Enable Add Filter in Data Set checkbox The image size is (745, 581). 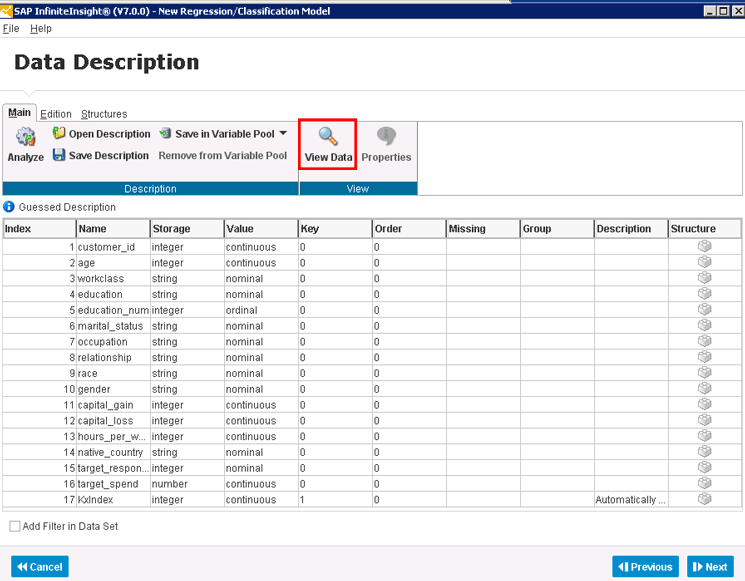click(15, 526)
